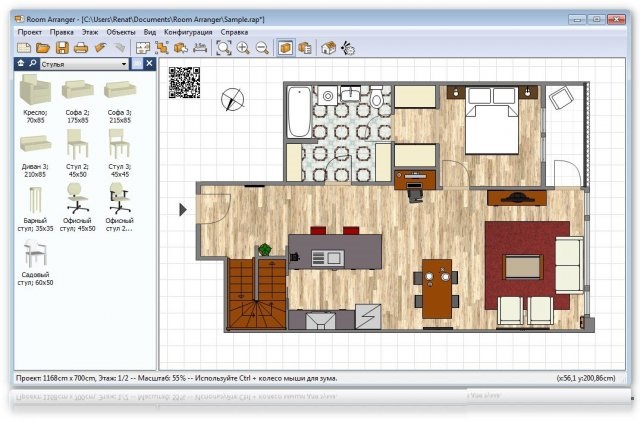Image resolution: width=640 pixels, height=421 pixels.
Task: Select the 3.5m measure tool
Action: (x=200, y=48)
